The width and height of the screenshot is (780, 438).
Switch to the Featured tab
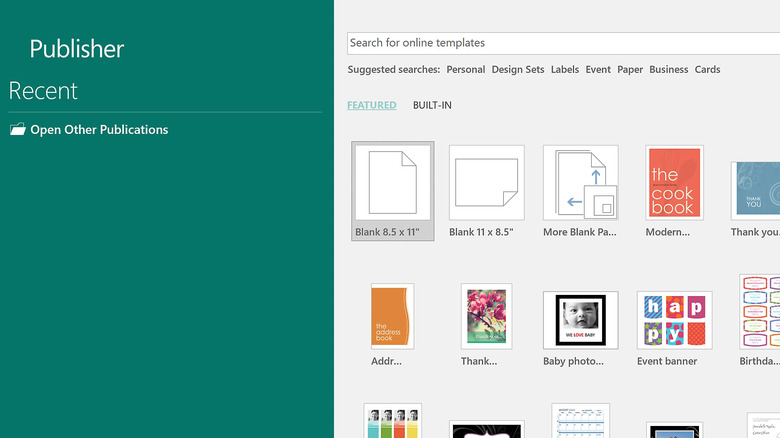371,105
